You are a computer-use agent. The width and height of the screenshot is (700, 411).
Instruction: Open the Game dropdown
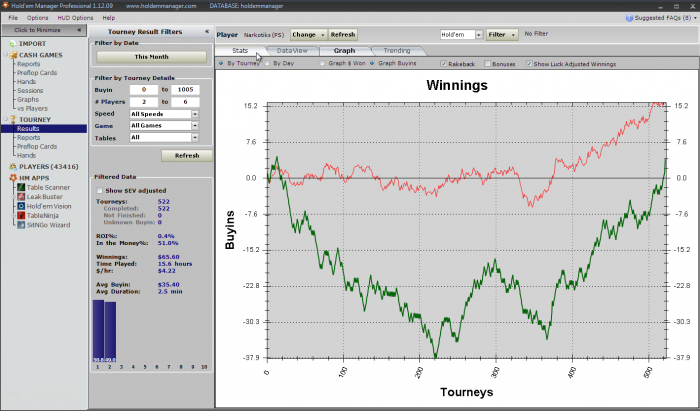click(x=195, y=126)
